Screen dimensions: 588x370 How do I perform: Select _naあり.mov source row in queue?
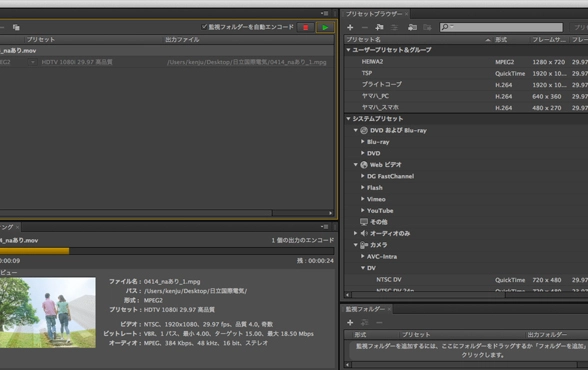coord(167,51)
